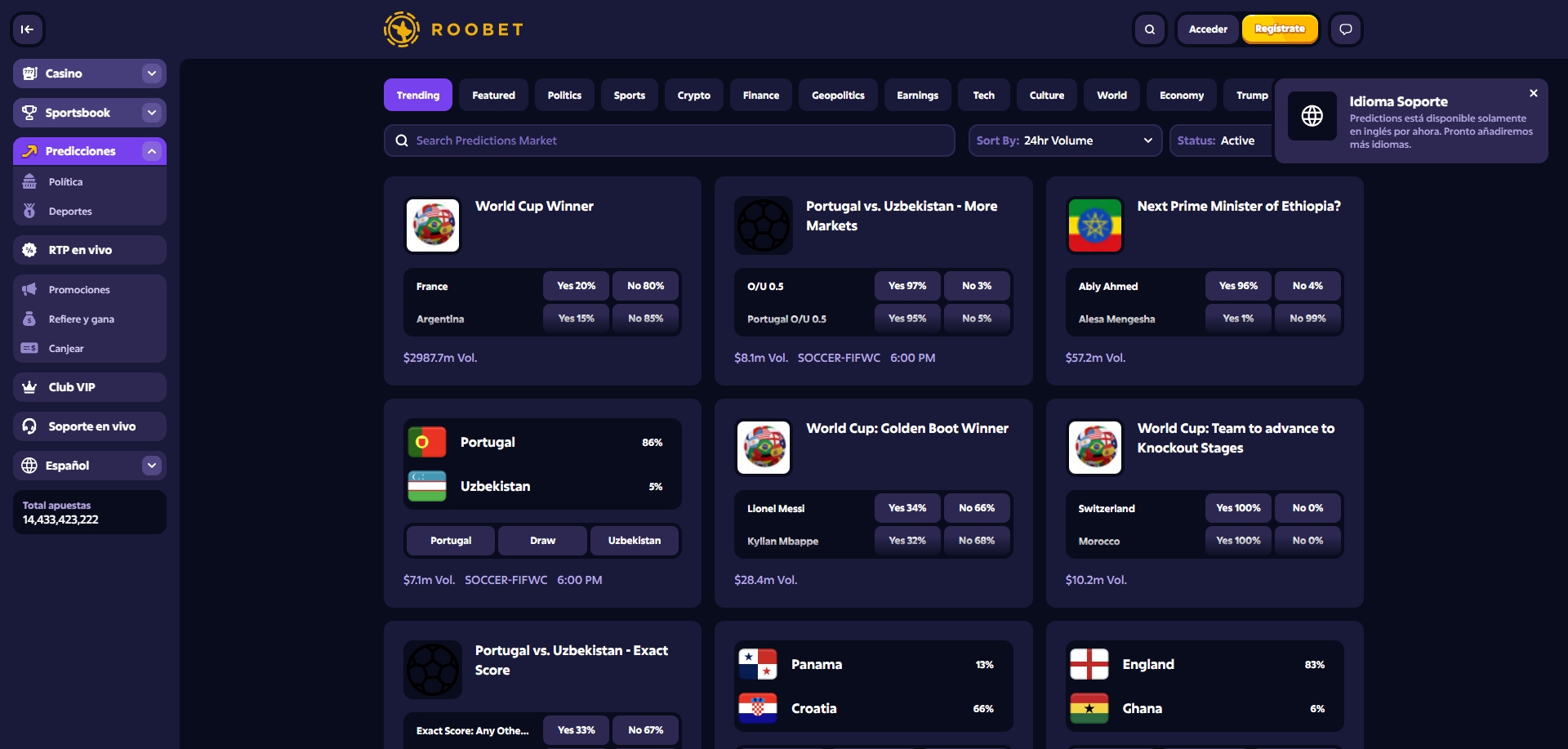Expand the Casino menu chevron
This screenshot has height=749, width=1568.
[x=152, y=74]
